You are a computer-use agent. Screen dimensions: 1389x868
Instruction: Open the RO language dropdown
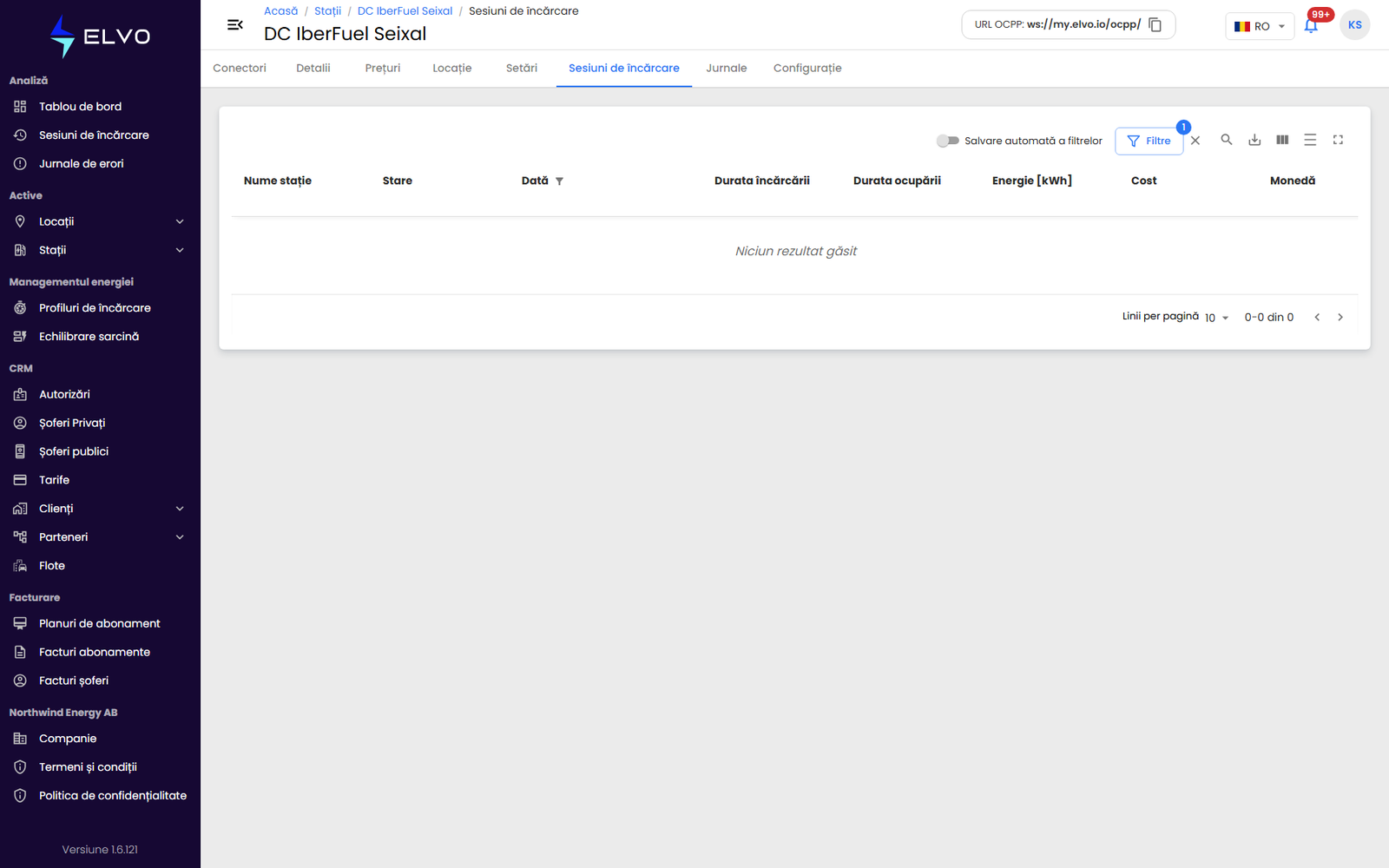tap(1260, 26)
